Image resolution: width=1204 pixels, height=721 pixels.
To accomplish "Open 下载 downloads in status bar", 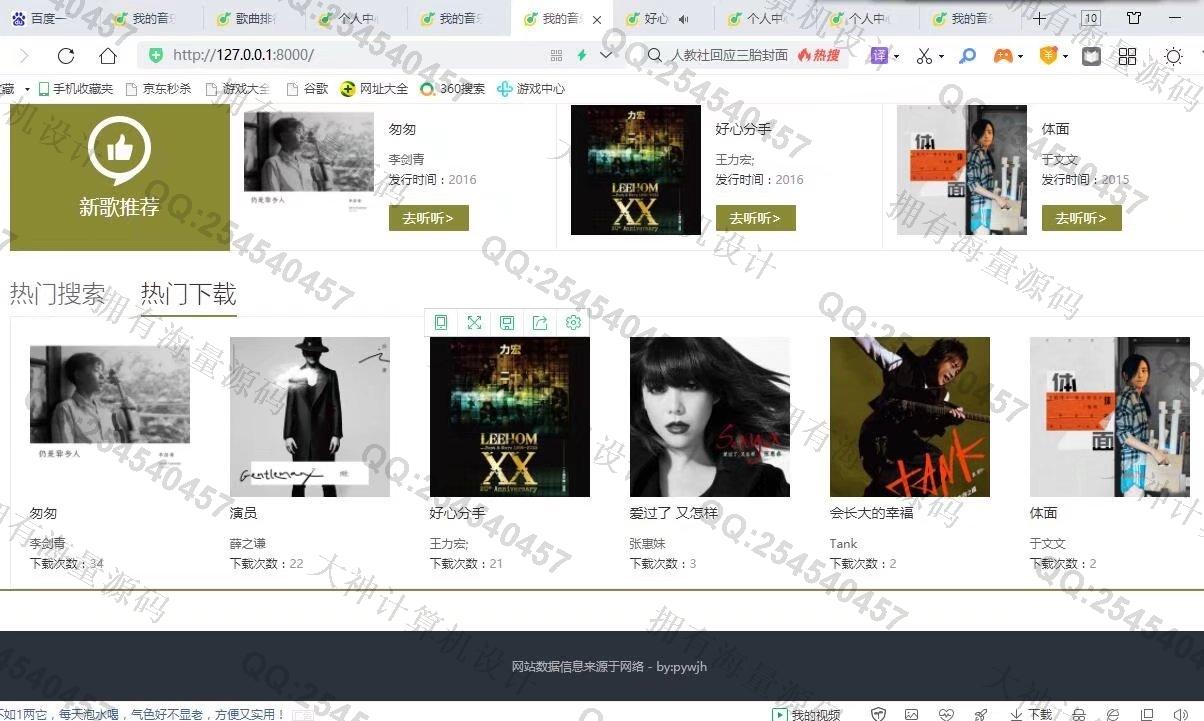I will 1031,714.
